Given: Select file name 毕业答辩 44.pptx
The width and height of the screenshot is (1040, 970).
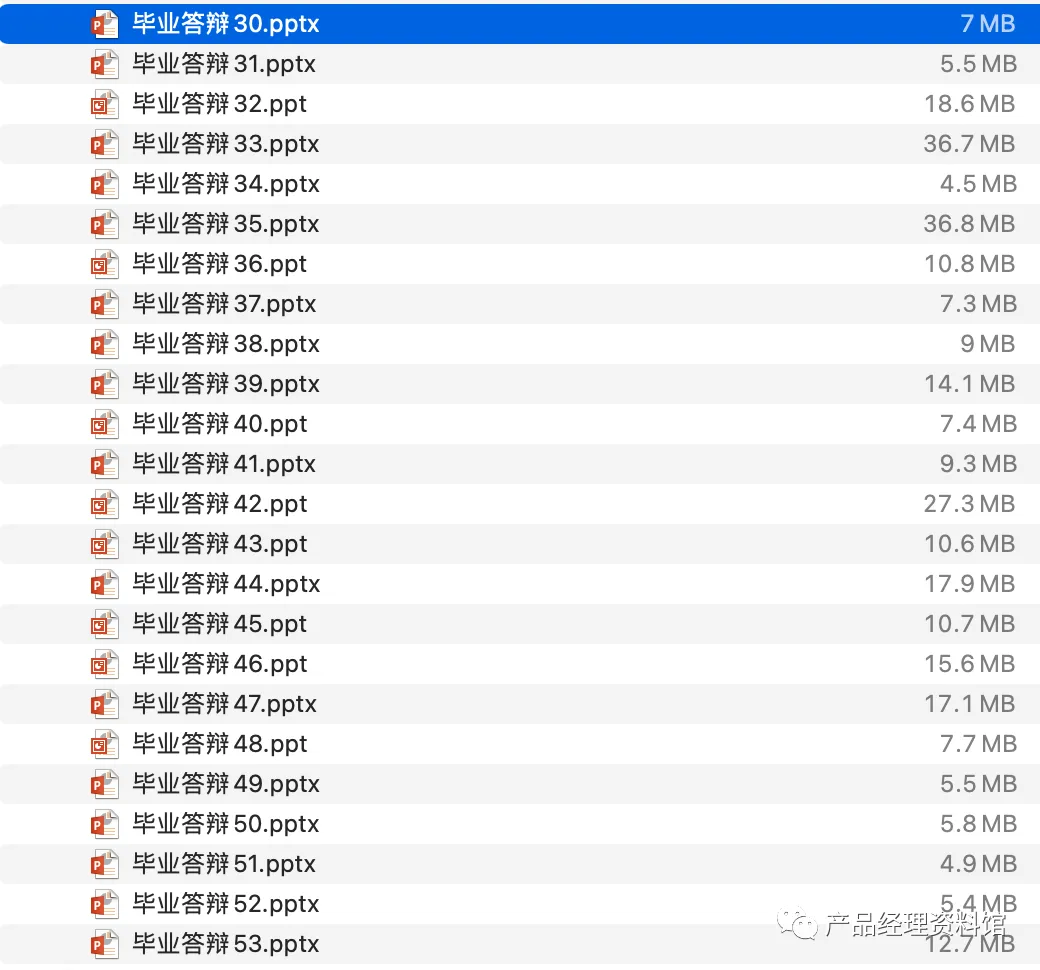Looking at the screenshot, I should click(x=226, y=584).
